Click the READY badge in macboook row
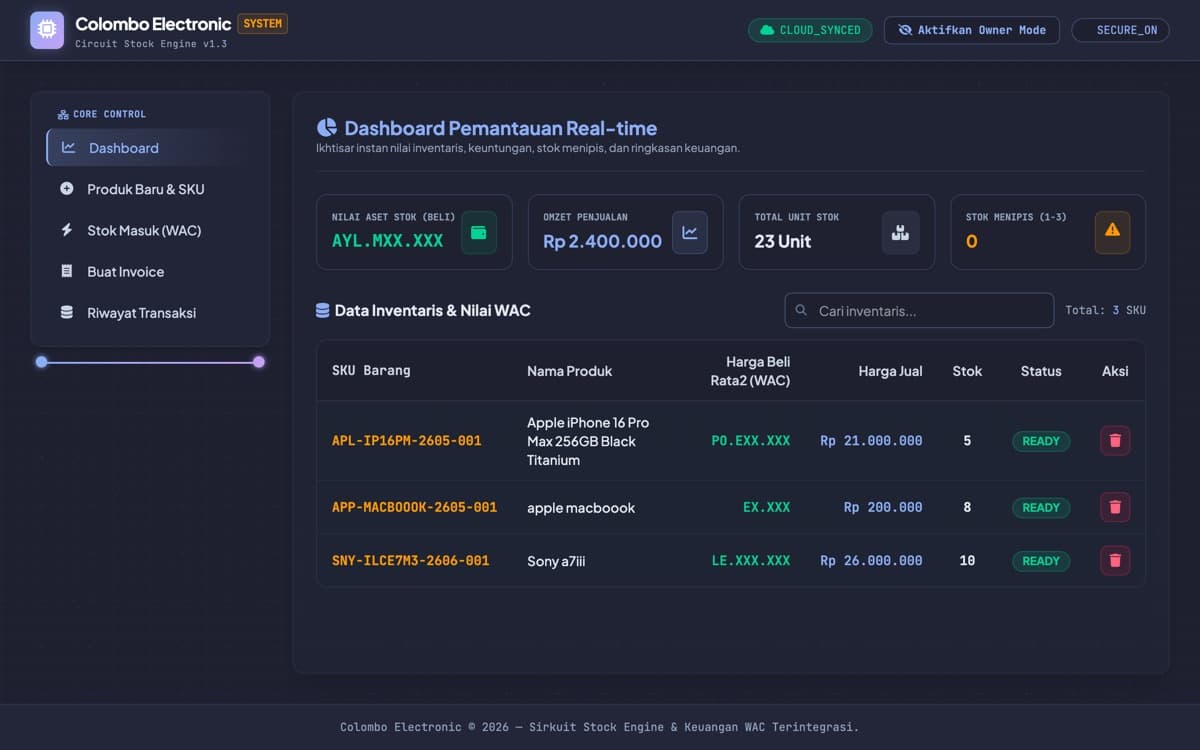 click(x=1041, y=507)
